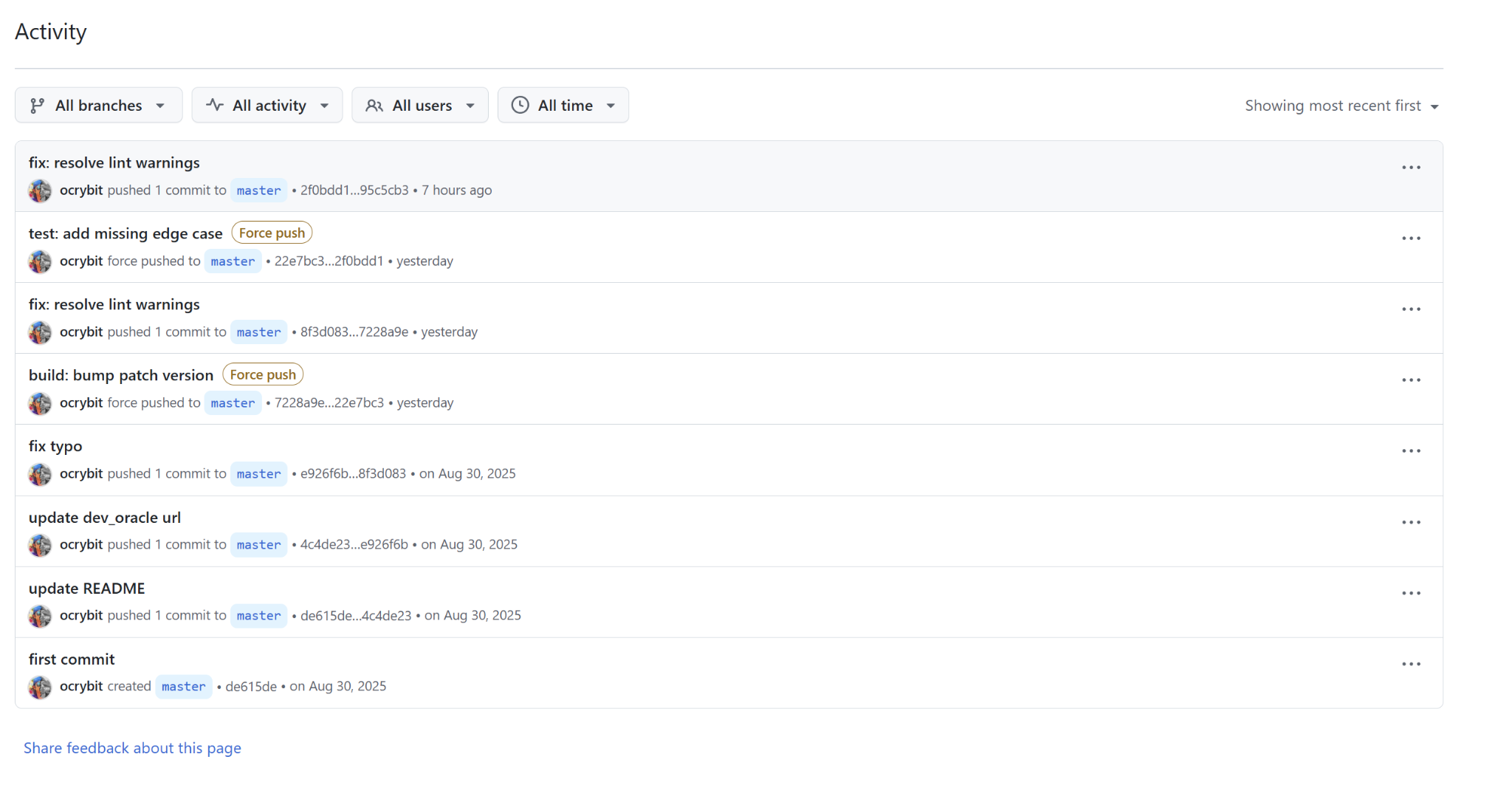Open build: bump patch version commit title

(x=121, y=375)
